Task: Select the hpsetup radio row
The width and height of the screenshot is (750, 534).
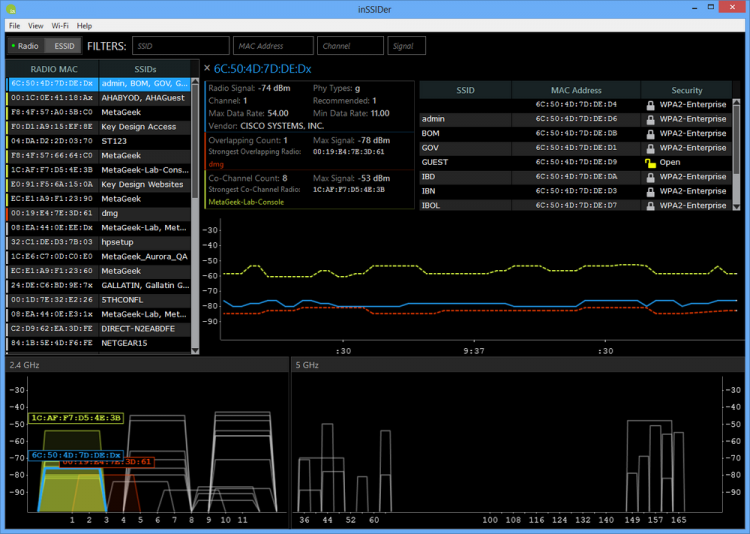Action: tap(98, 242)
